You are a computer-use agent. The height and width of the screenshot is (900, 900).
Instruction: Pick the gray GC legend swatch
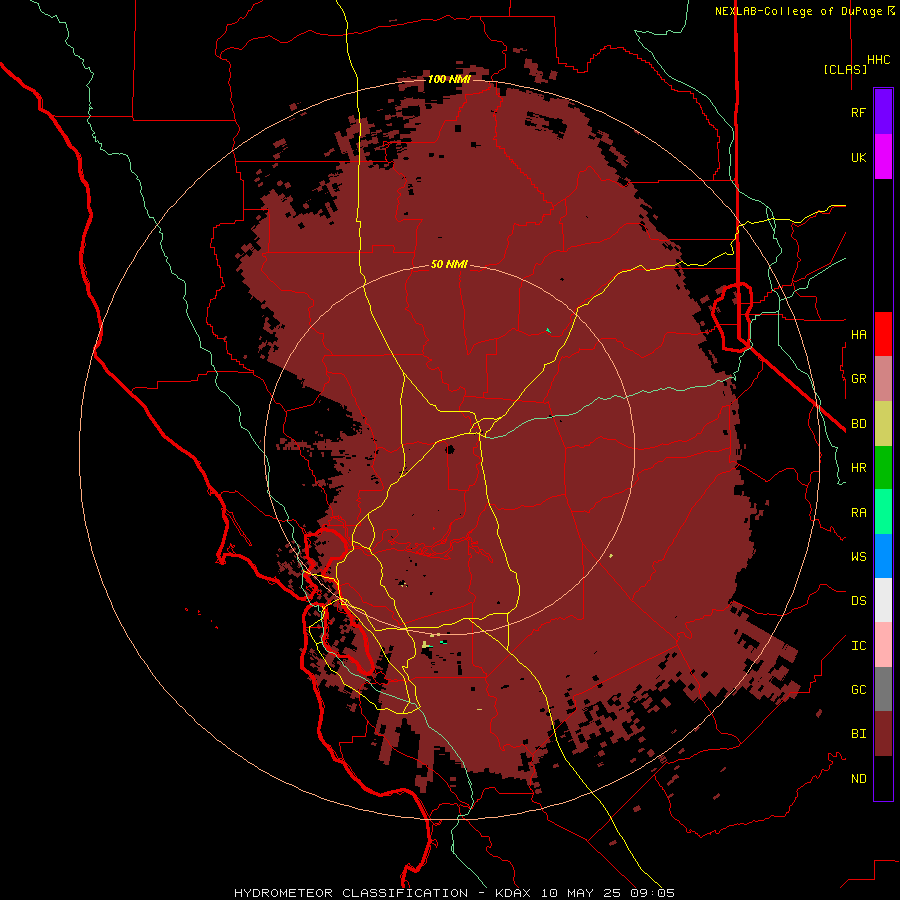point(883,689)
